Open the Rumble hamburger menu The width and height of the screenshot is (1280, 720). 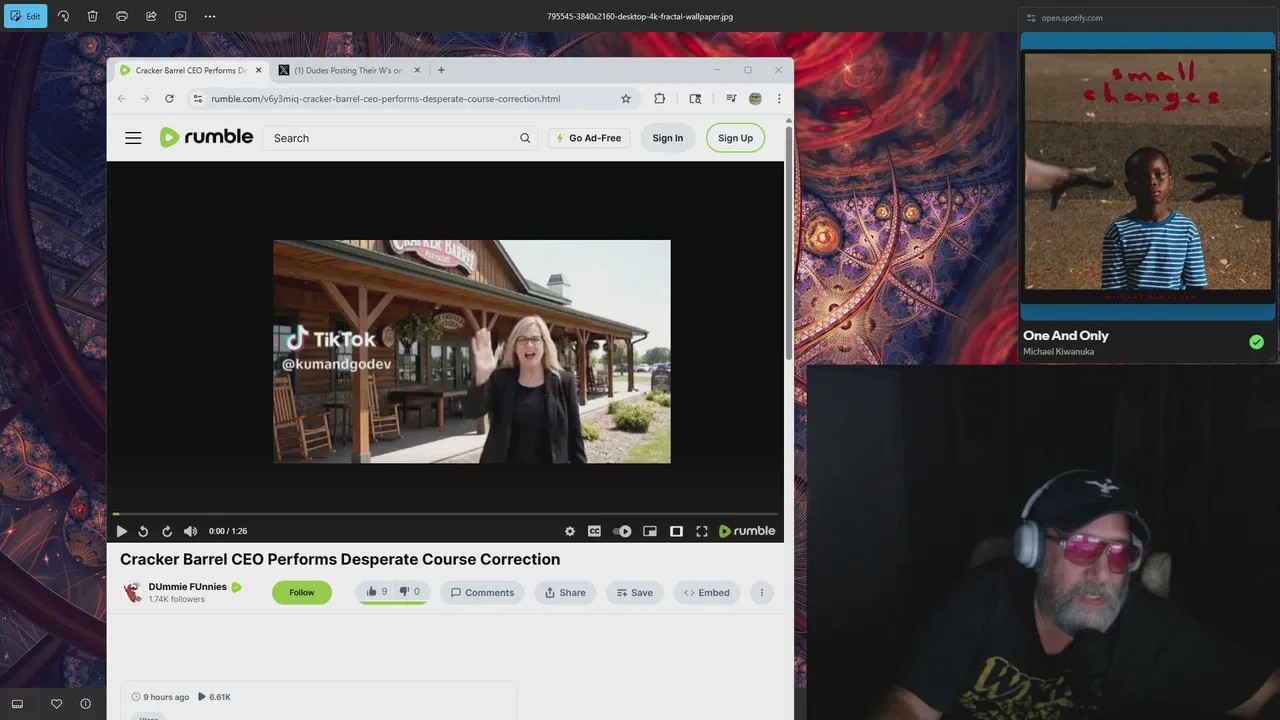[133, 138]
